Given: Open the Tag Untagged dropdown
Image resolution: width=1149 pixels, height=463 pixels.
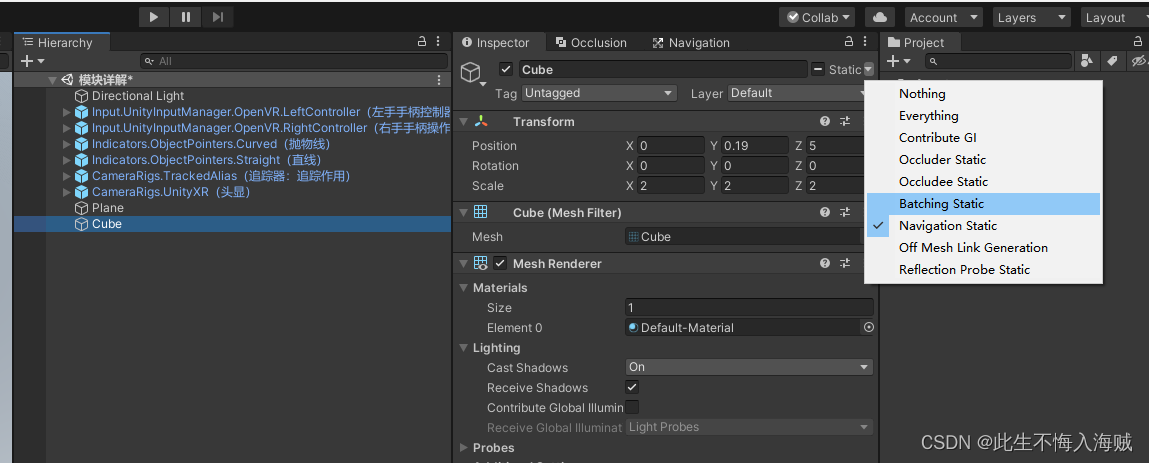Looking at the screenshot, I should (599, 93).
